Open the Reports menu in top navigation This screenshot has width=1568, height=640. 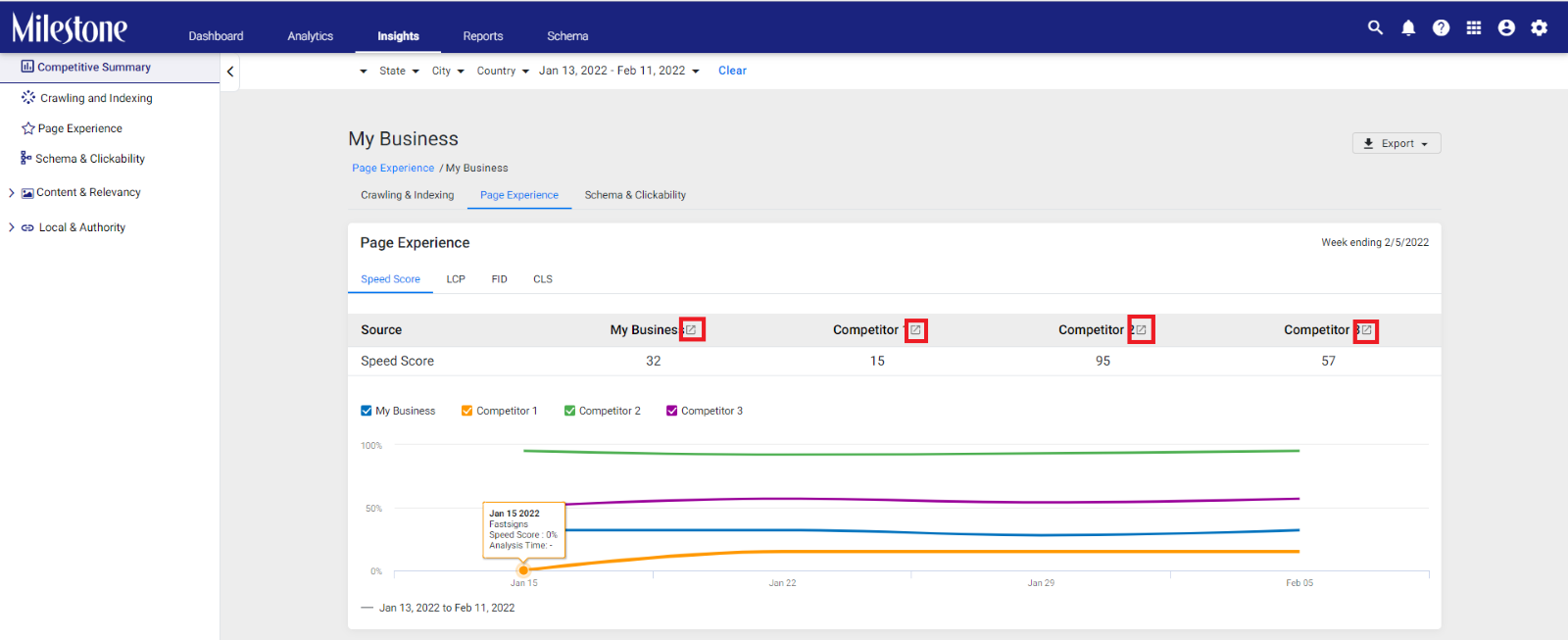(483, 36)
